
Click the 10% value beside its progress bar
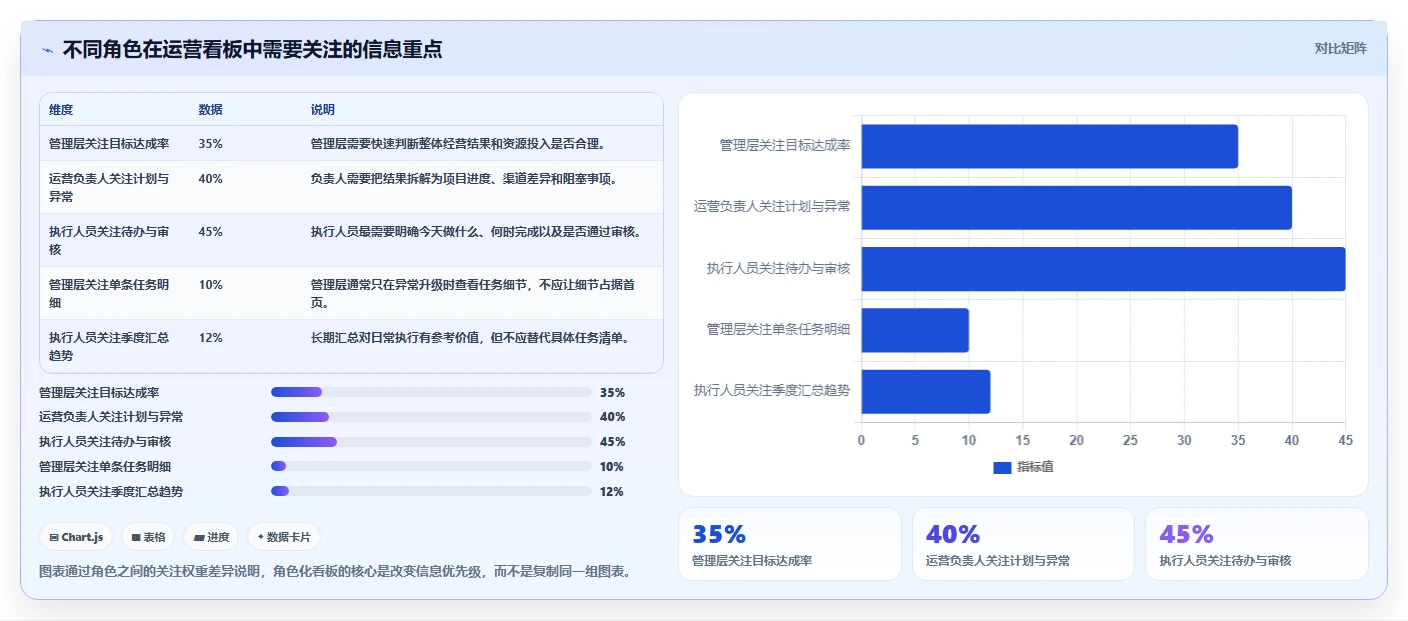pyautogui.click(x=612, y=466)
